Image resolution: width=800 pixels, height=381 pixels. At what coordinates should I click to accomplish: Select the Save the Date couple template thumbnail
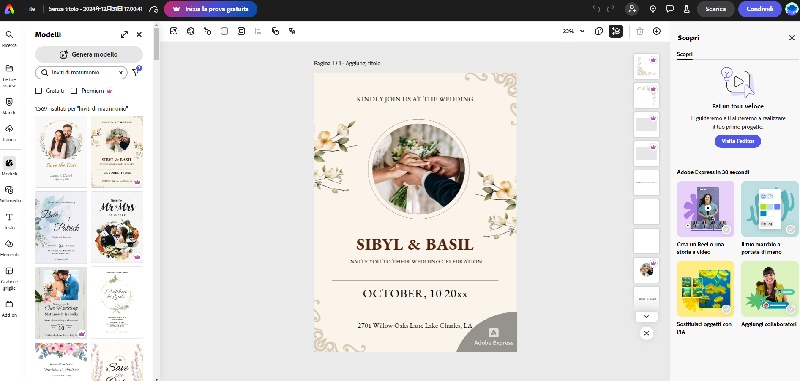click(x=61, y=151)
